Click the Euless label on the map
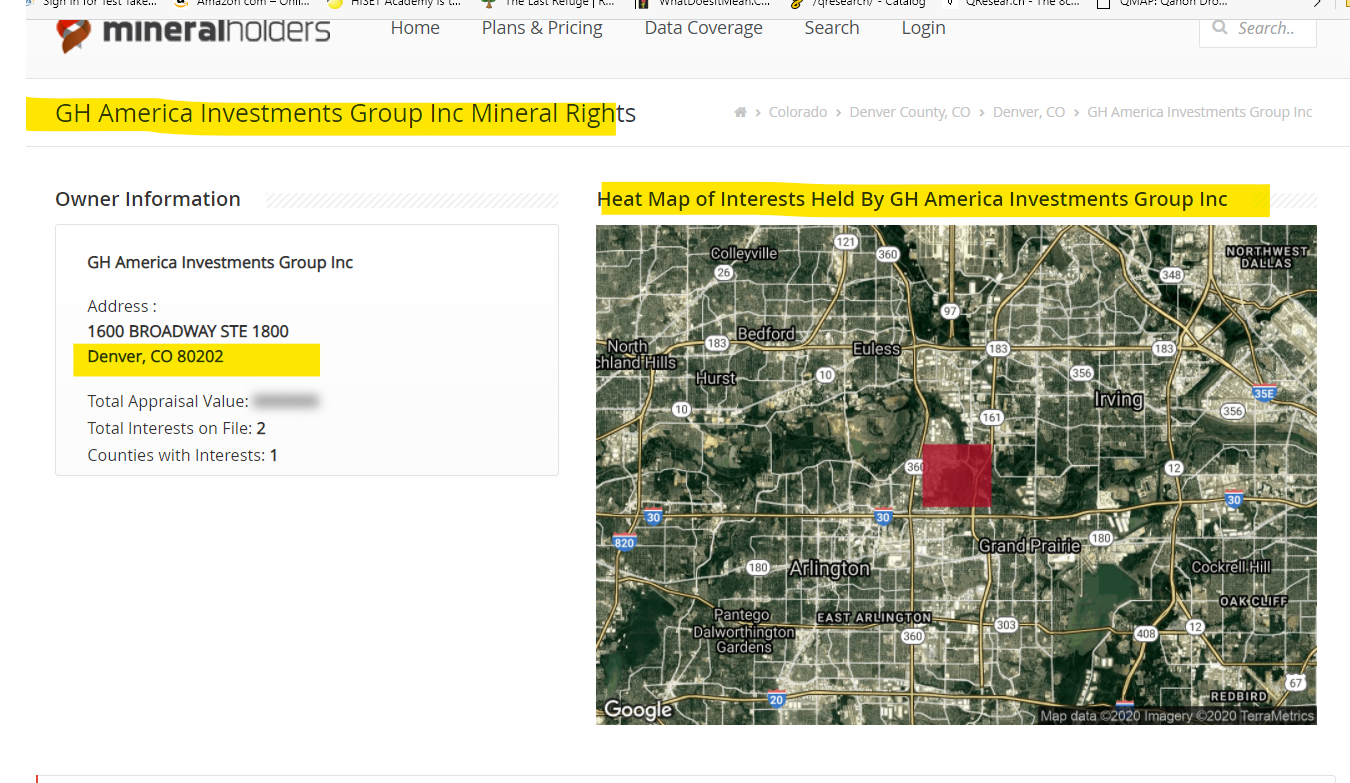 [877, 349]
